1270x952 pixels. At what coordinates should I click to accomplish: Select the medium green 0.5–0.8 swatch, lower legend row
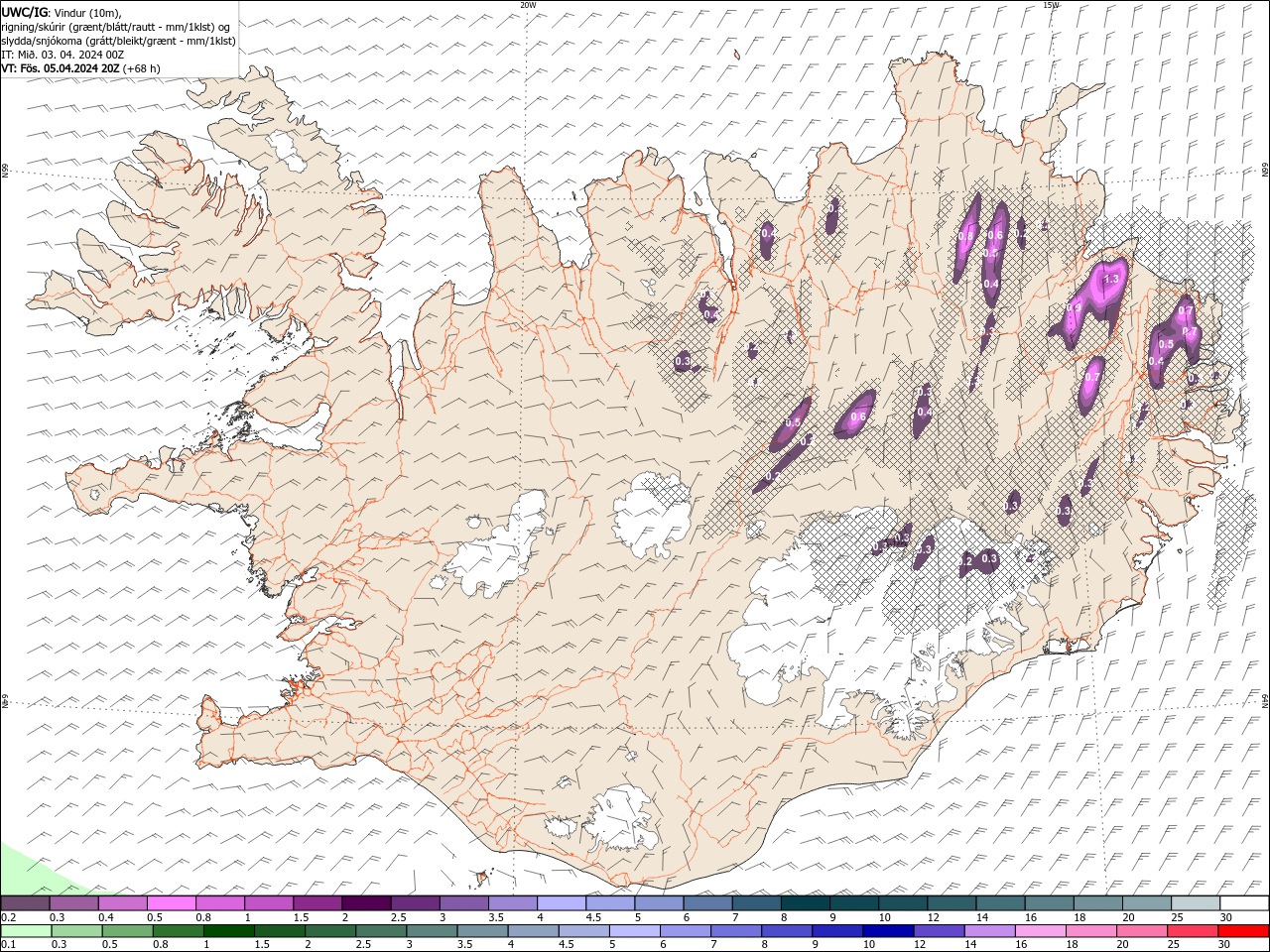point(127,930)
